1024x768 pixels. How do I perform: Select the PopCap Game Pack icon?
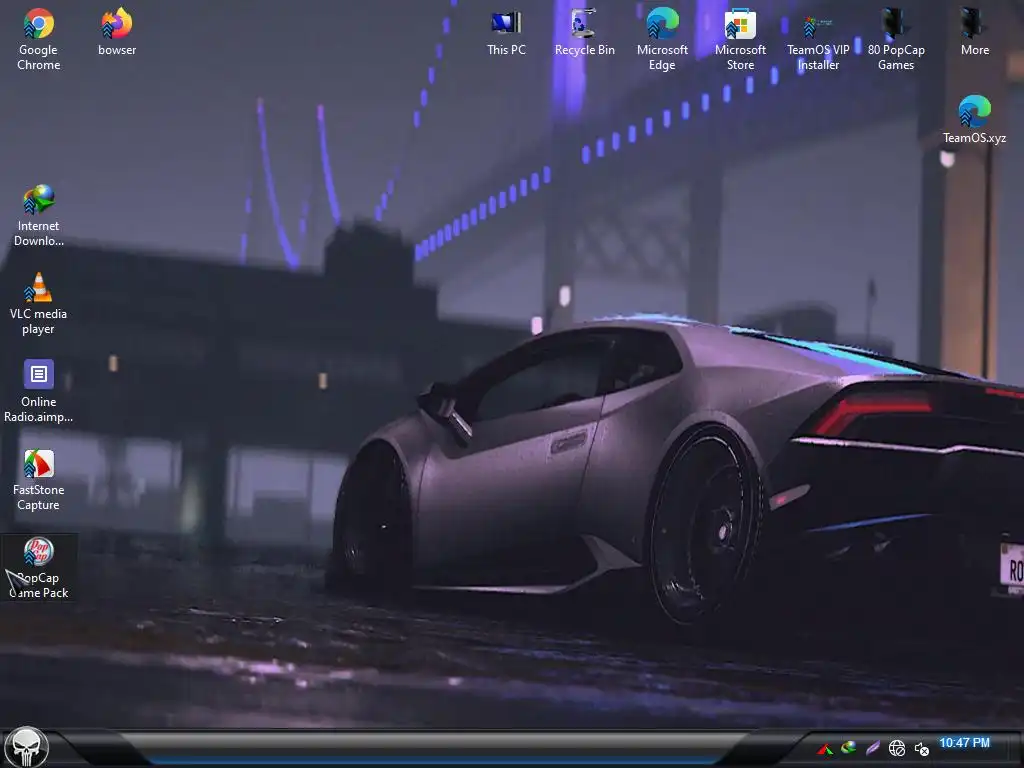tap(39, 568)
